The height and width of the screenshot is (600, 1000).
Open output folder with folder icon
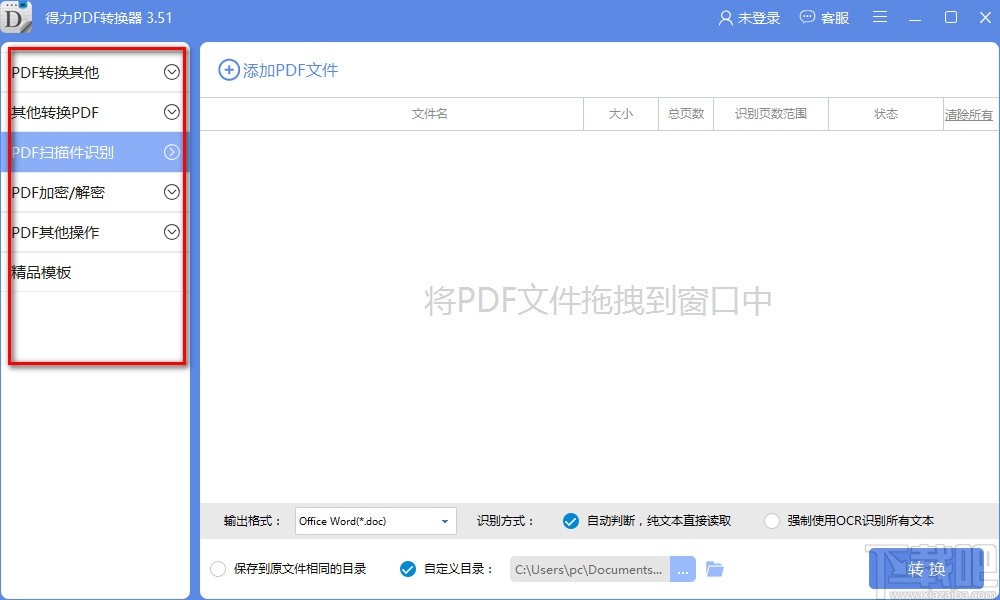715,569
